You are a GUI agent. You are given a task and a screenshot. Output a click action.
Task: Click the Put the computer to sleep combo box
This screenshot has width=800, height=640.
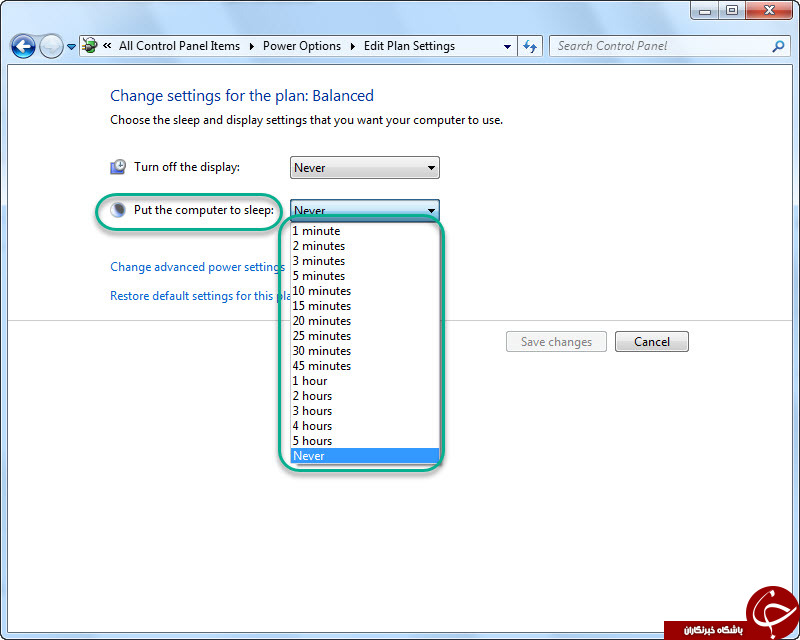[364, 210]
